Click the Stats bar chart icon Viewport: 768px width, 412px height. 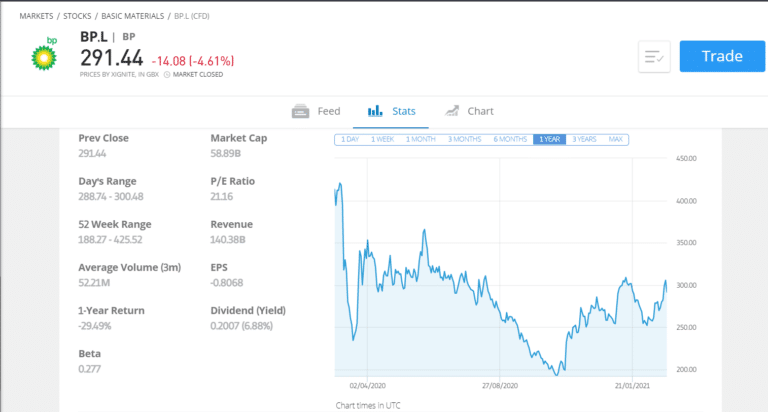pyautogui.click(x=375, y=111)
